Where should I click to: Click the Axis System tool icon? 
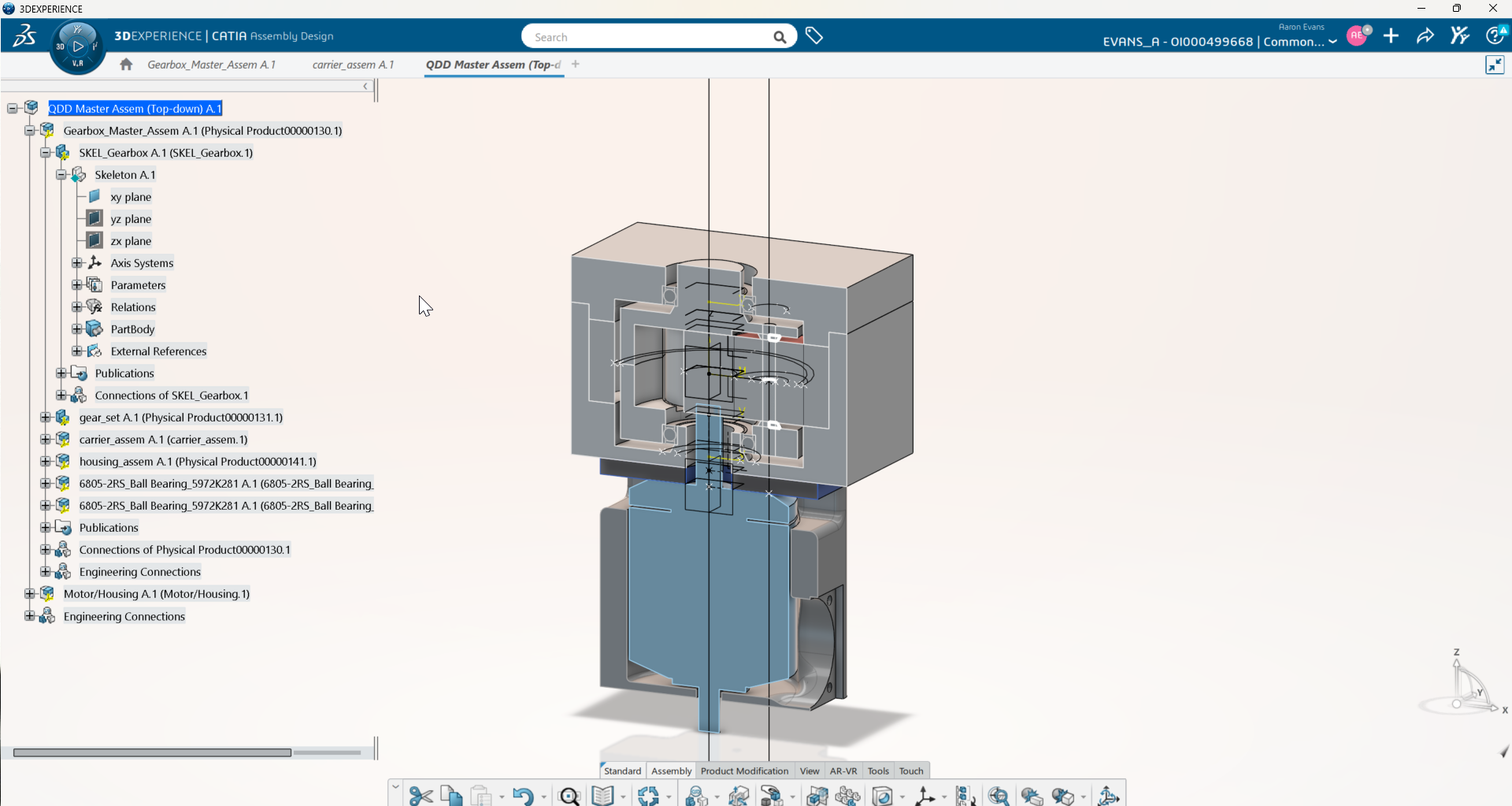[x=925, y=796]
